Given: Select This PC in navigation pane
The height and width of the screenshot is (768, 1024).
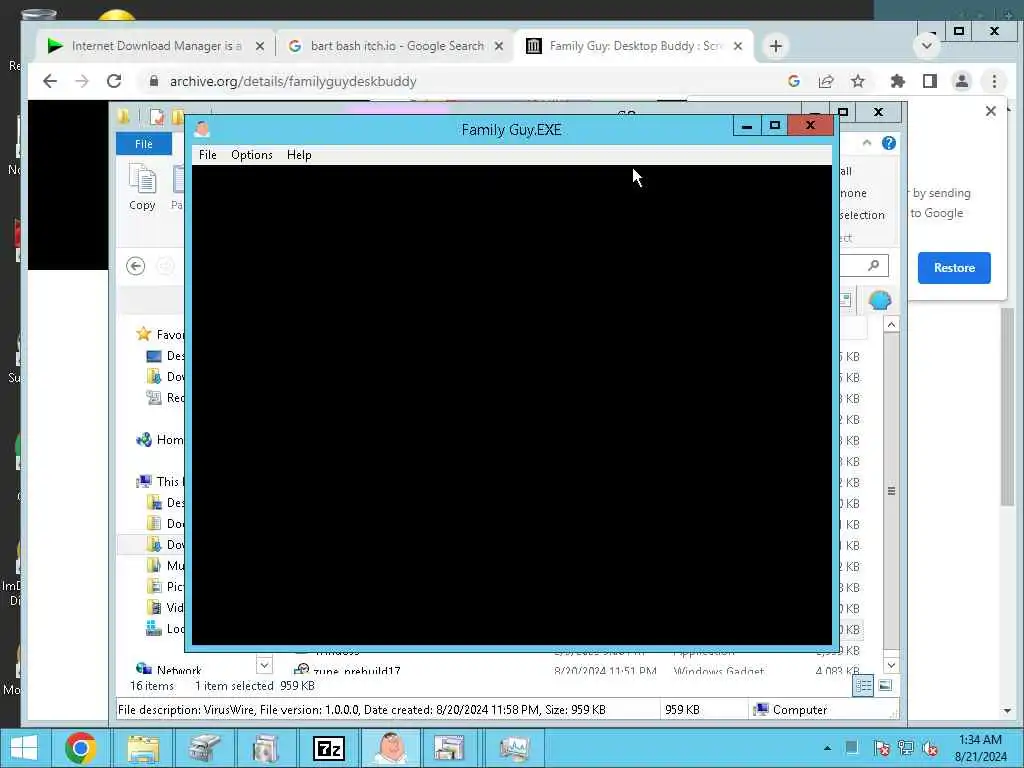Looking at the screenshot, I should 161,481.
